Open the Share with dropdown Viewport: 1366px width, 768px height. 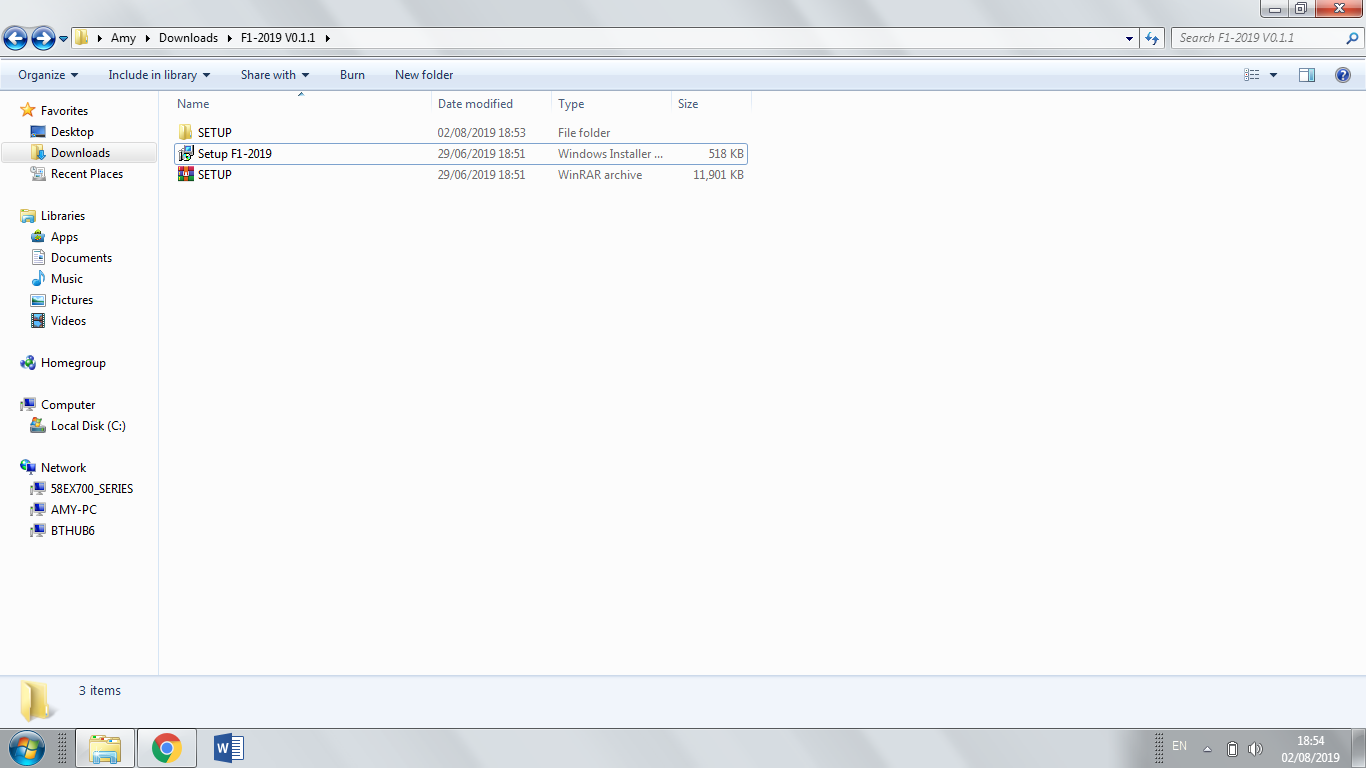pos(275,75)
